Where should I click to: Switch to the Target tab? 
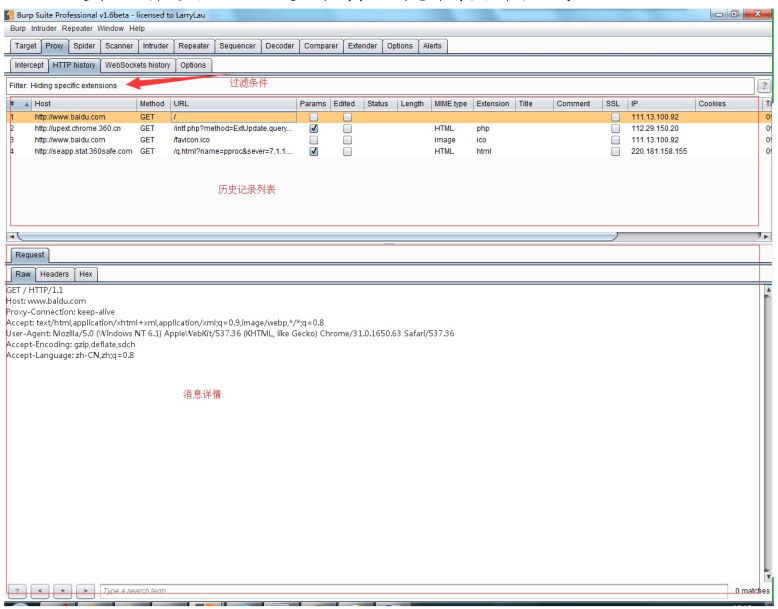click(x=25, y=46)
